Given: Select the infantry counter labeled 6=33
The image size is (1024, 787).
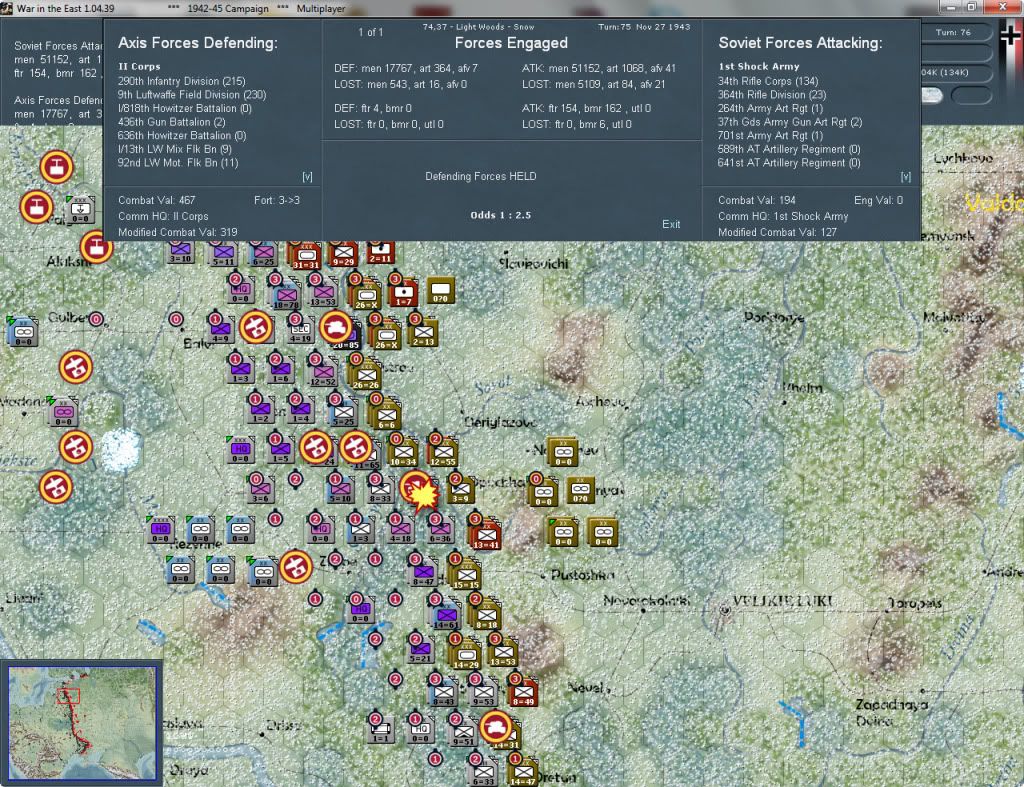Looking at the screenshot, I should 483,772.
